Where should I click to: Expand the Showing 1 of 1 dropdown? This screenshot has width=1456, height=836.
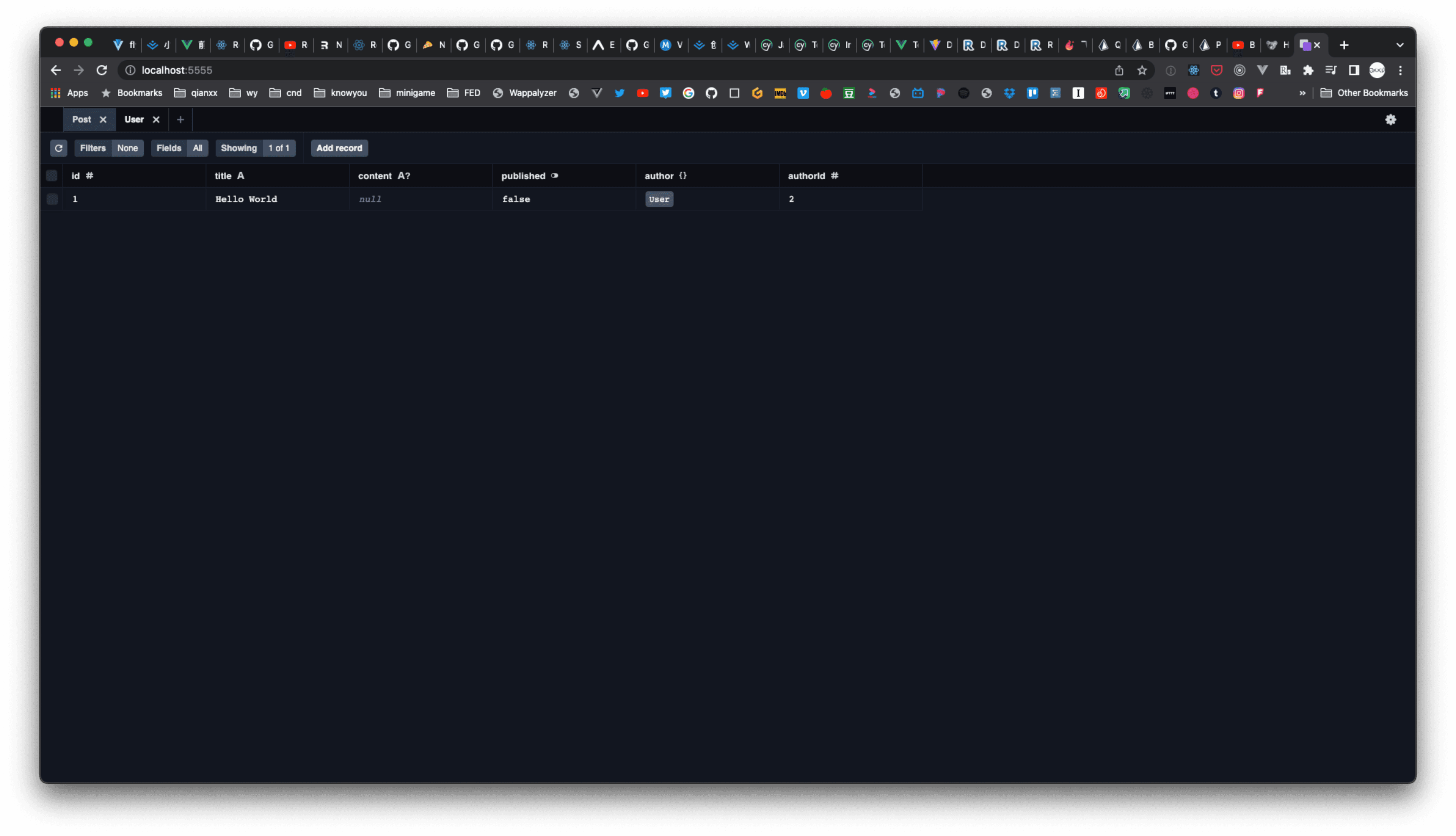tap(256, 148)
